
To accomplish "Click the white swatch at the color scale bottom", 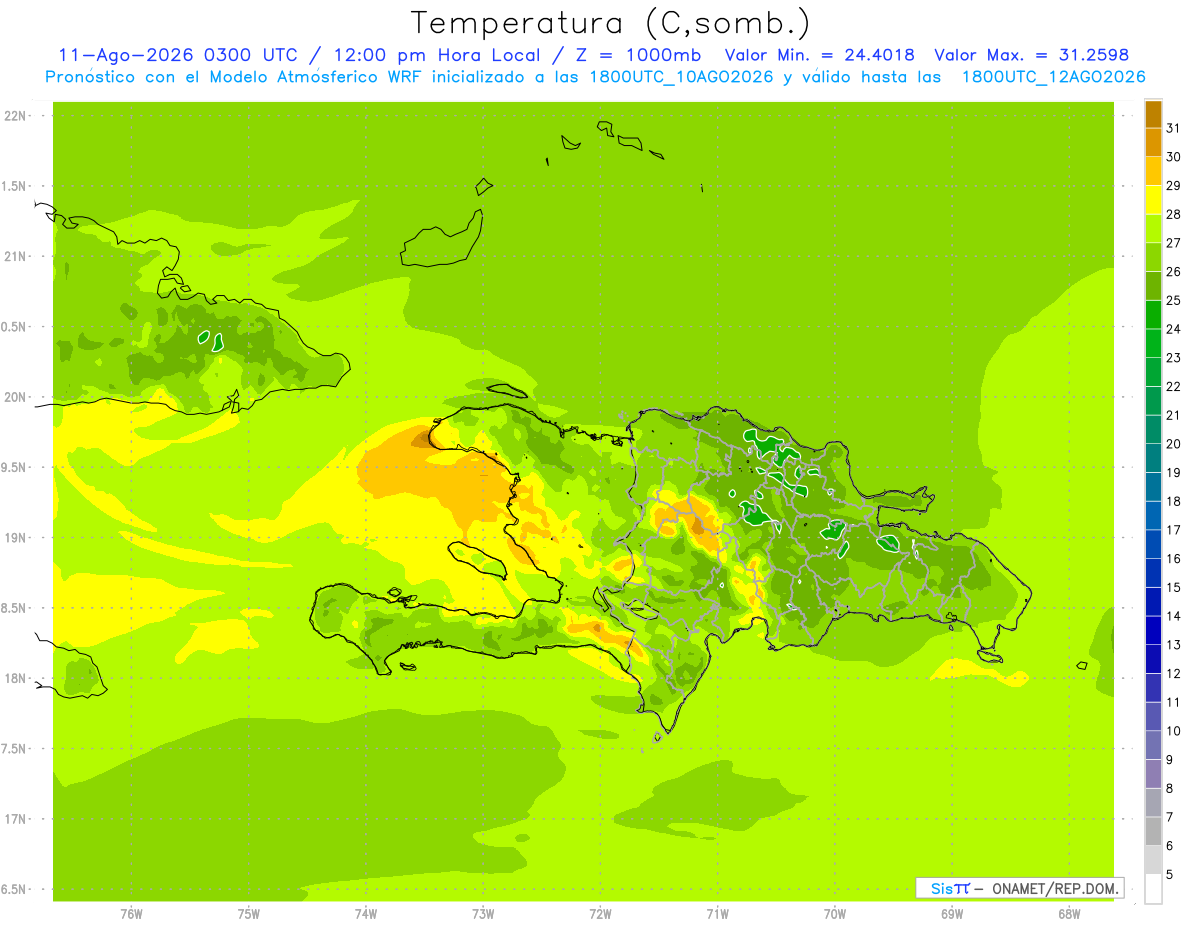I will (x=1153, y=889).
